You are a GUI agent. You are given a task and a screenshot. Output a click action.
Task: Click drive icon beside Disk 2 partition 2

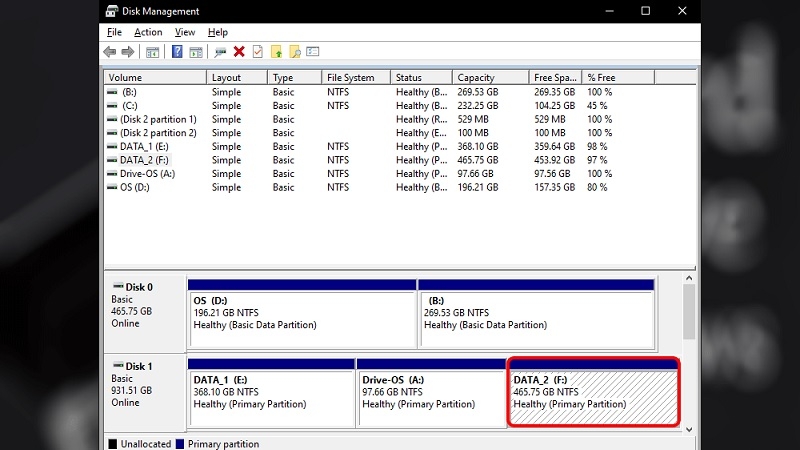coord(112,133)
